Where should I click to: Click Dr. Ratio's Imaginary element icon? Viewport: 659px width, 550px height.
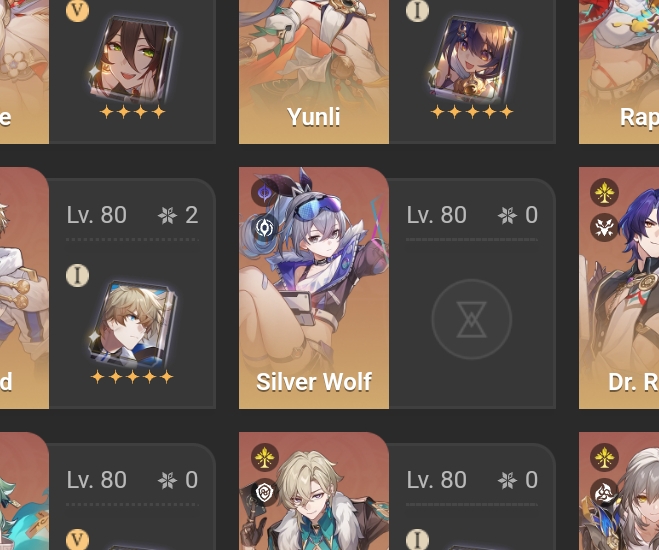[x=604, y=192]
